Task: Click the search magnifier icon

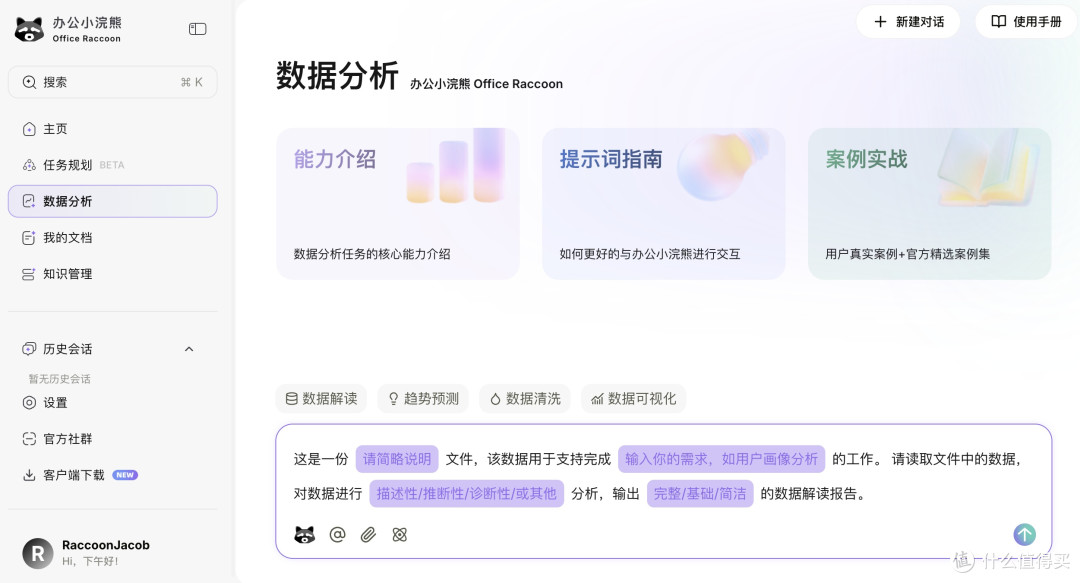Action: 29,82
